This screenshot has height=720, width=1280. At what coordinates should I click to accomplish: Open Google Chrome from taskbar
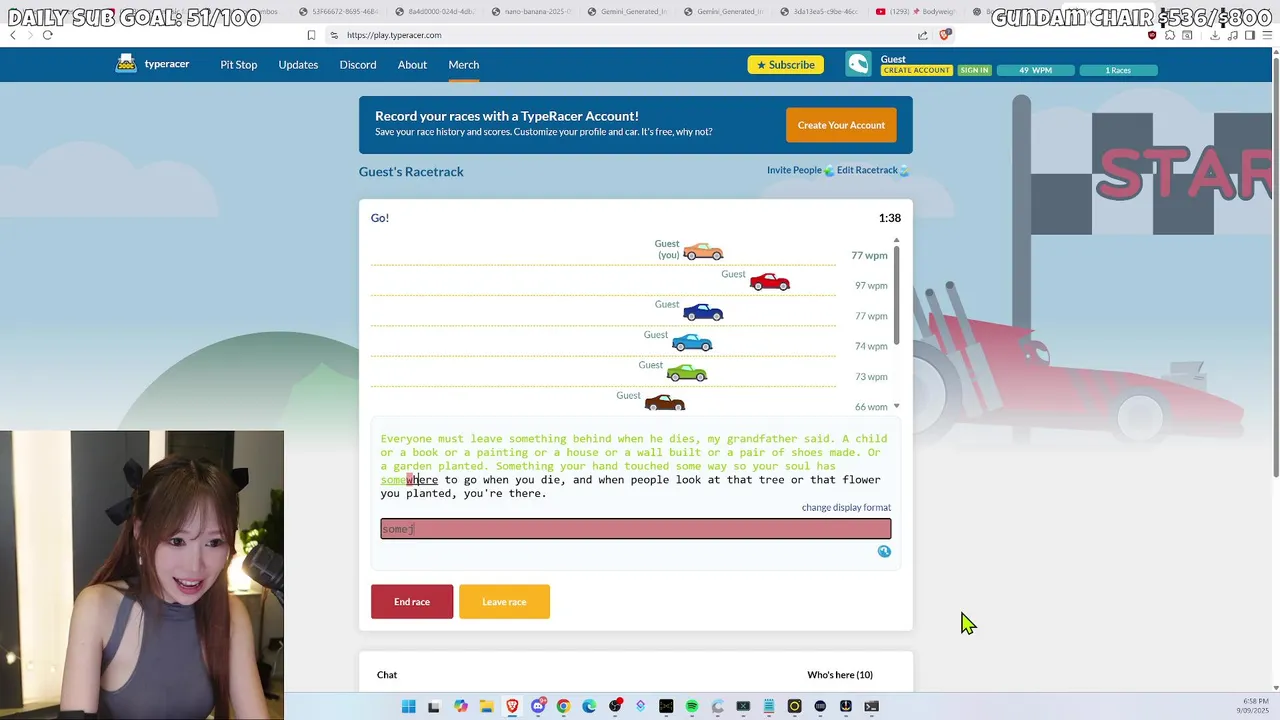click(x=564, y=707)
